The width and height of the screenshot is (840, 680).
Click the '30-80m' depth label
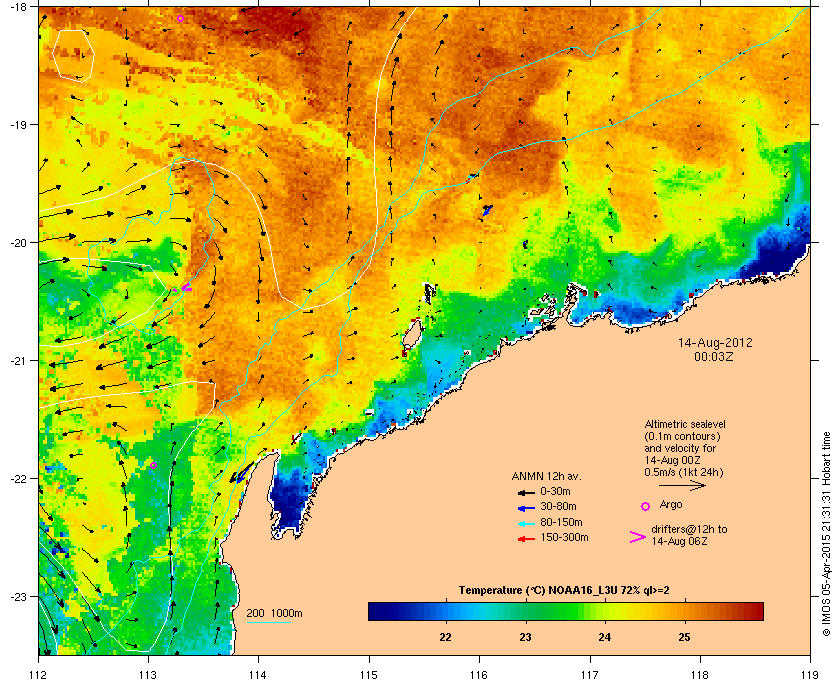558,506
